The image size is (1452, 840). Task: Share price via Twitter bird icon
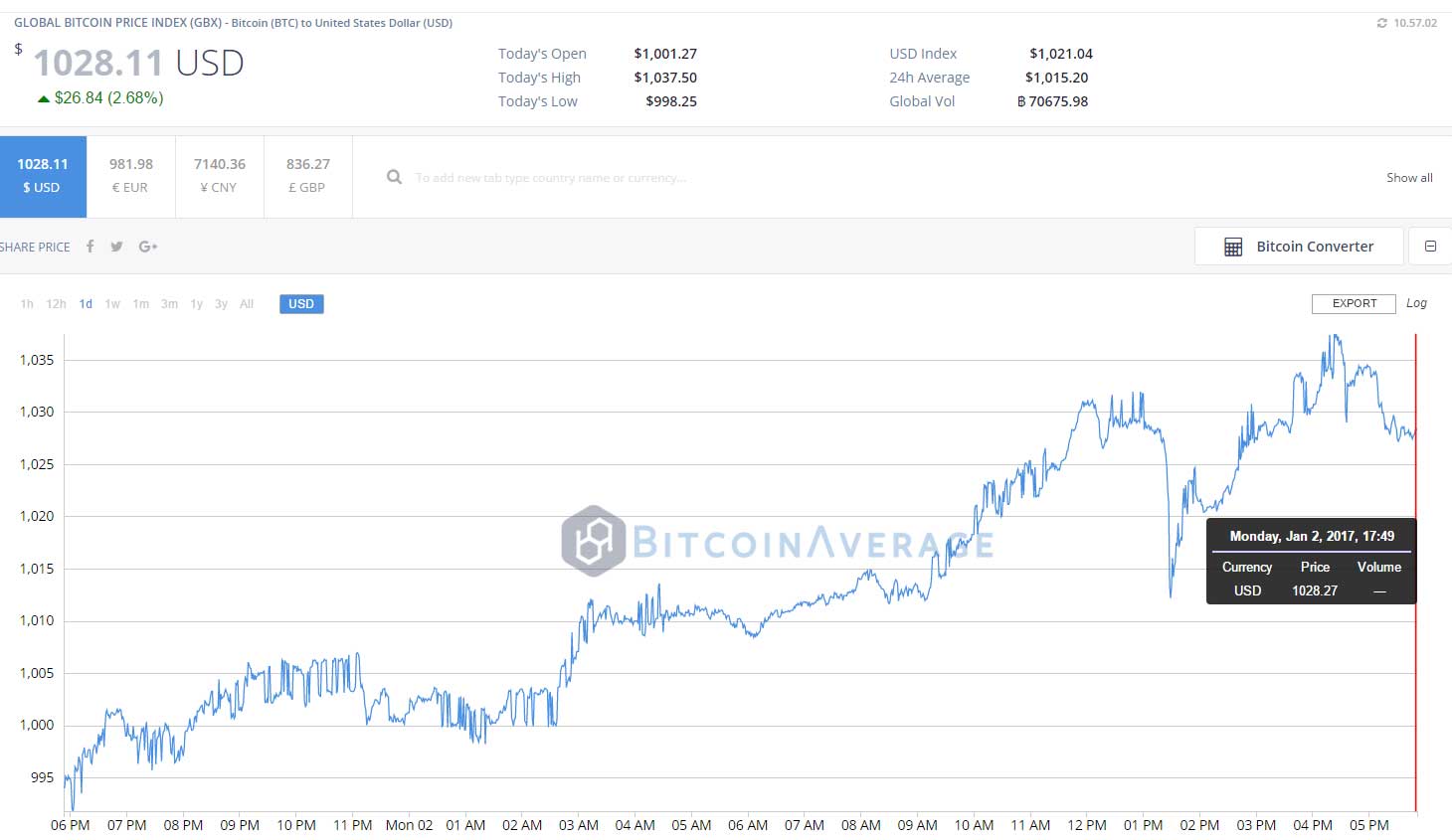tap(116, 247)
